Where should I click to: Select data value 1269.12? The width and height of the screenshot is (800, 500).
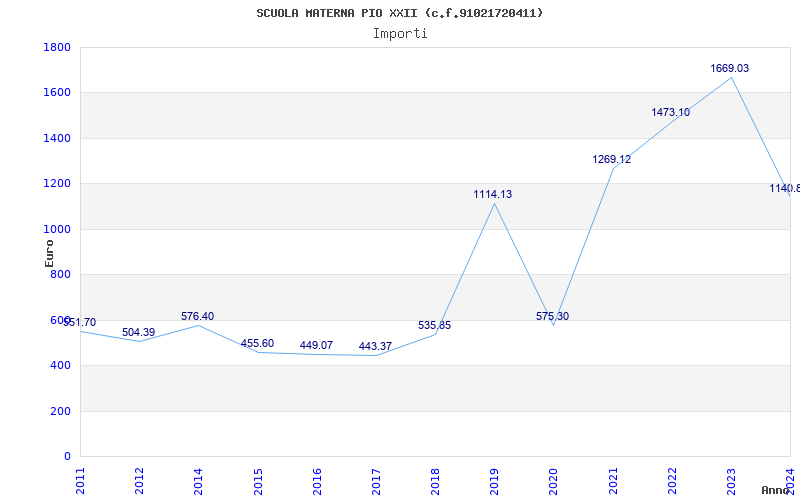coord(612,159)
